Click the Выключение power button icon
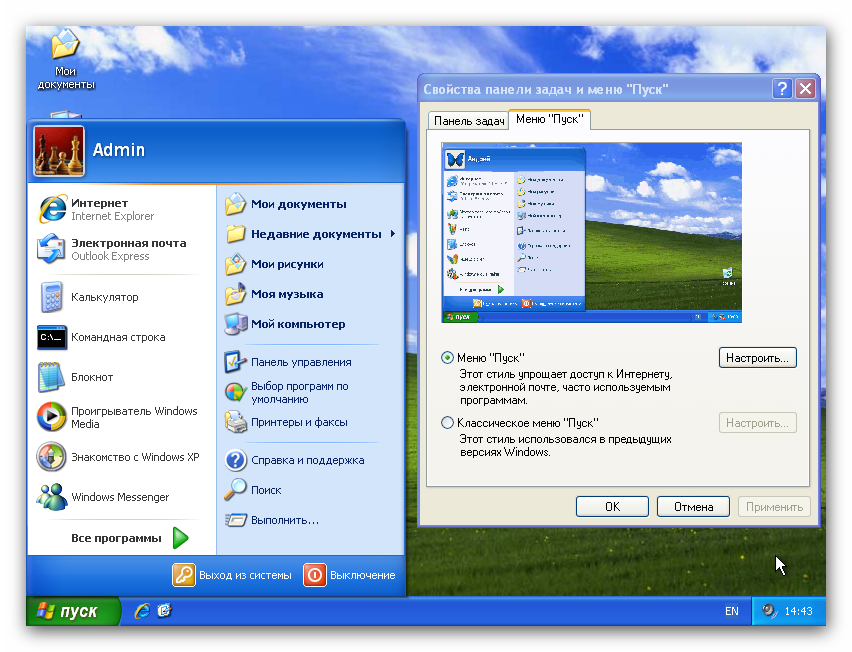 coord(315,575)
